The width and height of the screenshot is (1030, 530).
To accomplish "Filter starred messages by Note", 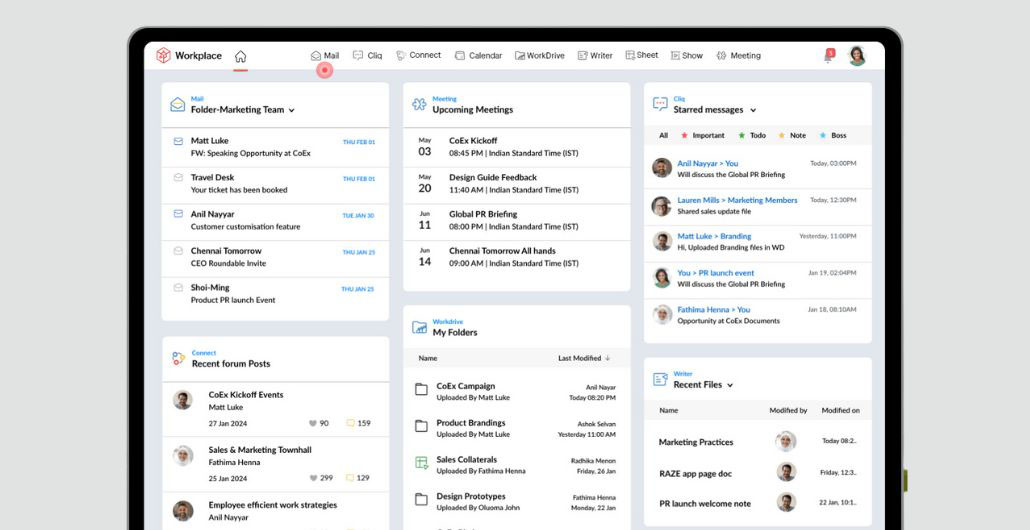I will [792, 135].
